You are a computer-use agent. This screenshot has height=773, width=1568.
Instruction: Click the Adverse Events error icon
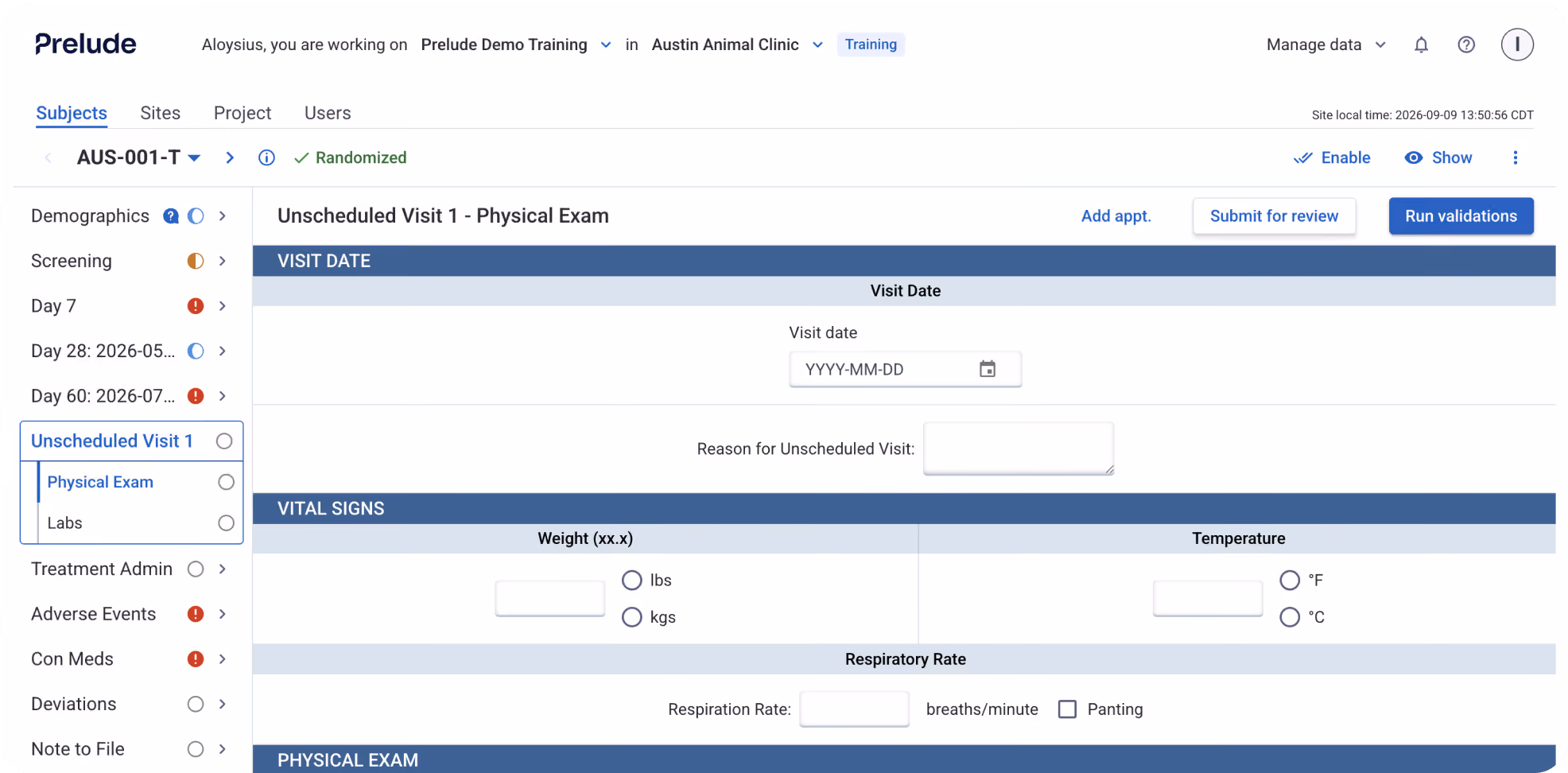(196, 614)
